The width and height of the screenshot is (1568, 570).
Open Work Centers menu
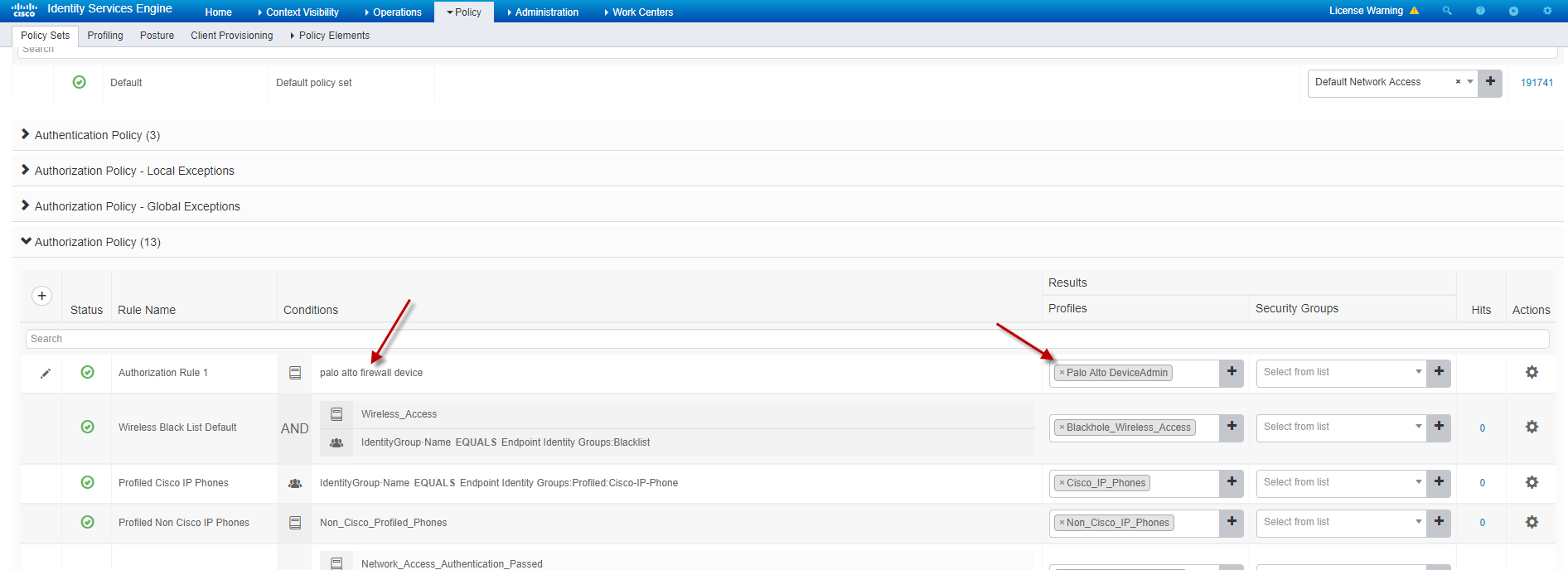[x=639, y=12]
